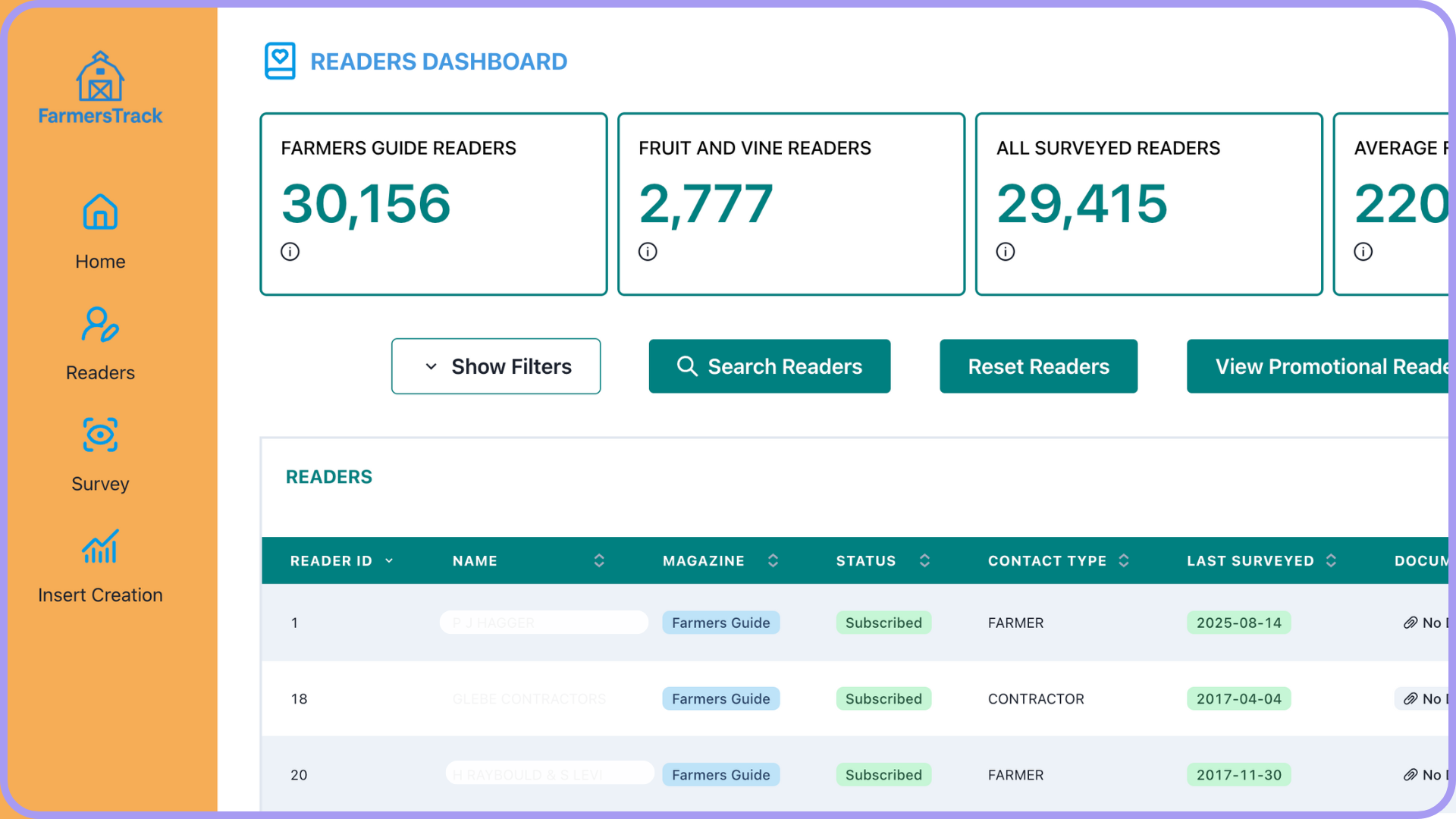Expand the Show Filters dropdown

click(496, 366)
